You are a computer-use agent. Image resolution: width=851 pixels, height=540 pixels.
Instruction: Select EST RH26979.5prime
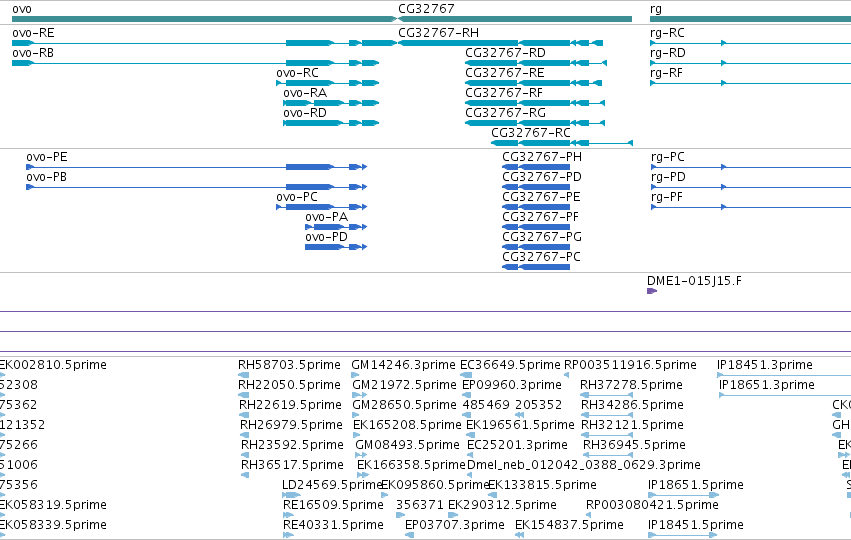291,425
